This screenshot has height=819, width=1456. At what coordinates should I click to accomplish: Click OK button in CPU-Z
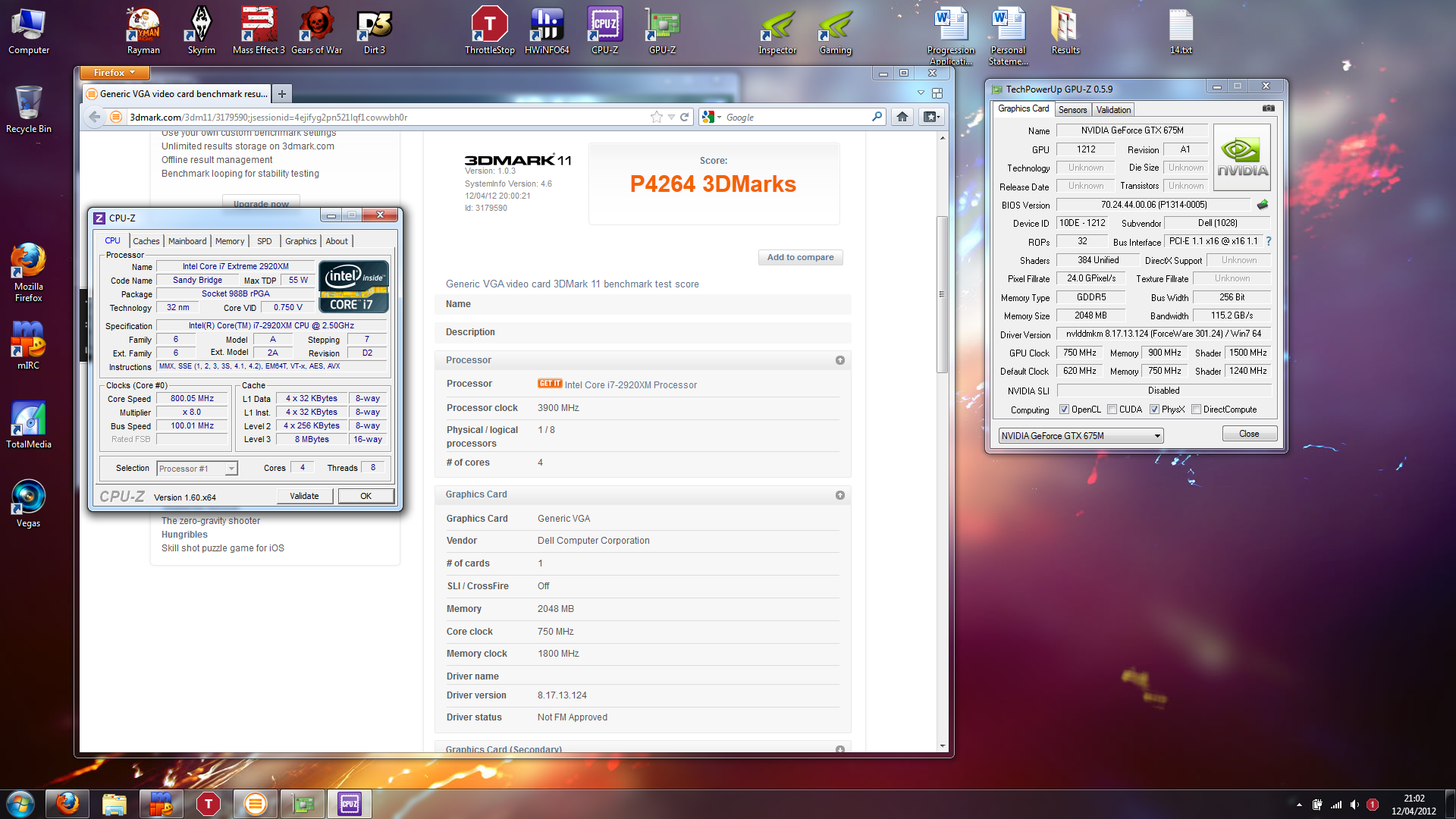click(x=366, y=496)
